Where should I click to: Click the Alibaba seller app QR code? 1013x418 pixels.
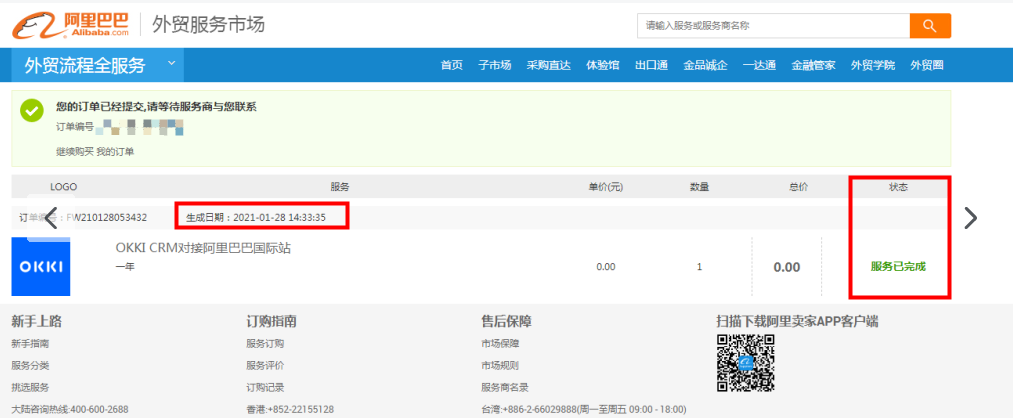(746, 363)
